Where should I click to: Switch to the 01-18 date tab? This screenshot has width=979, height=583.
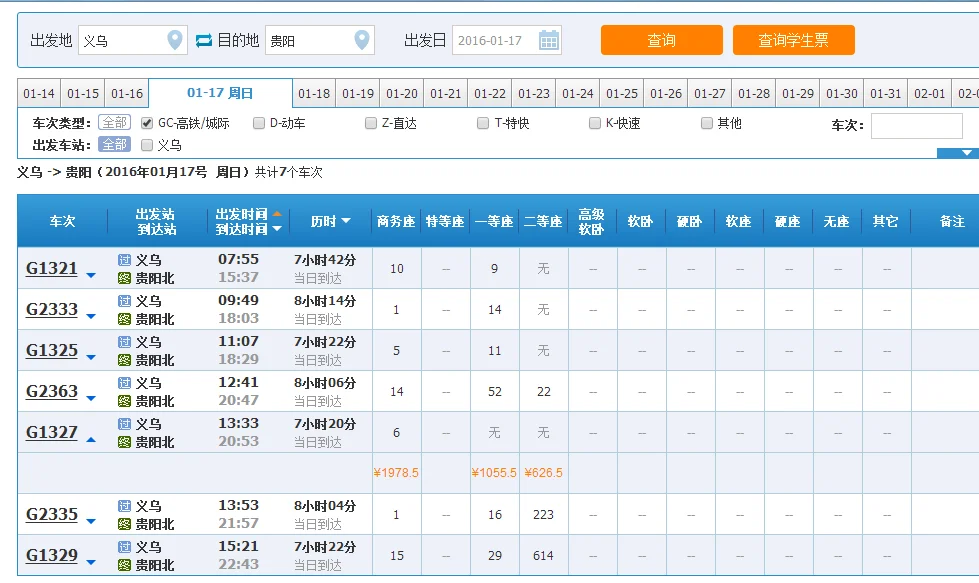coord(314,92)
